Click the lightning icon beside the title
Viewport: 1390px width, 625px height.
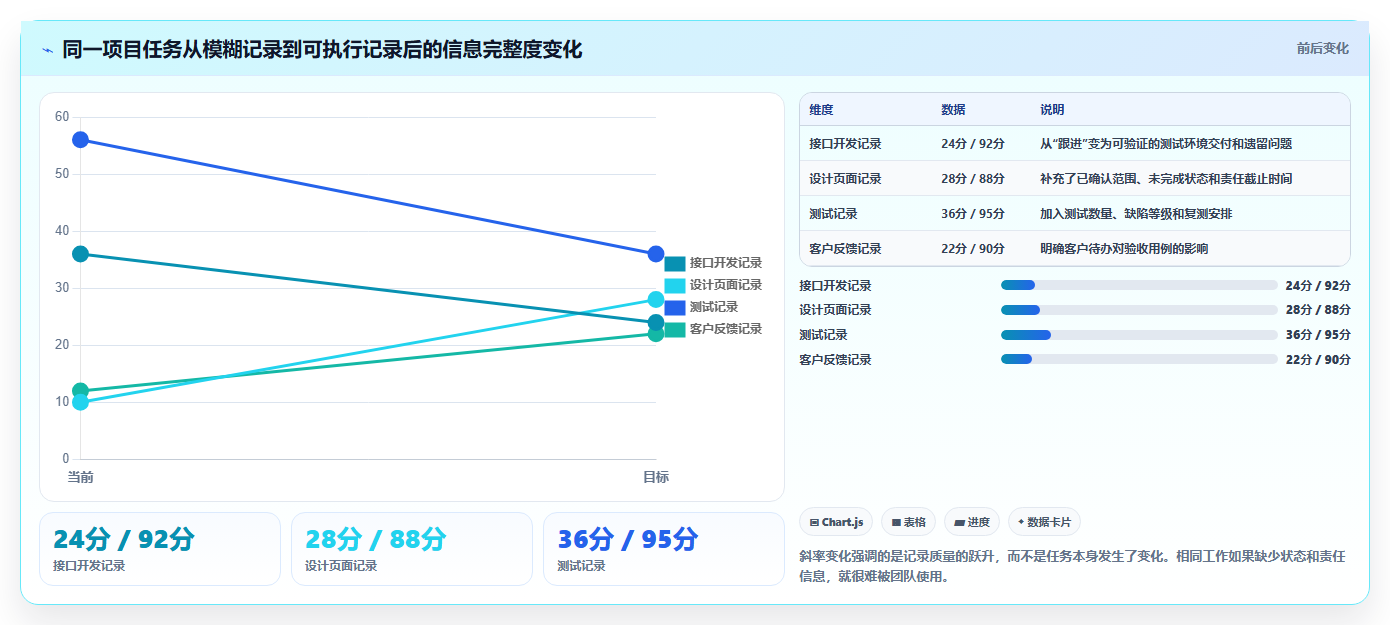pyautogui.click(x=47, y=50)
